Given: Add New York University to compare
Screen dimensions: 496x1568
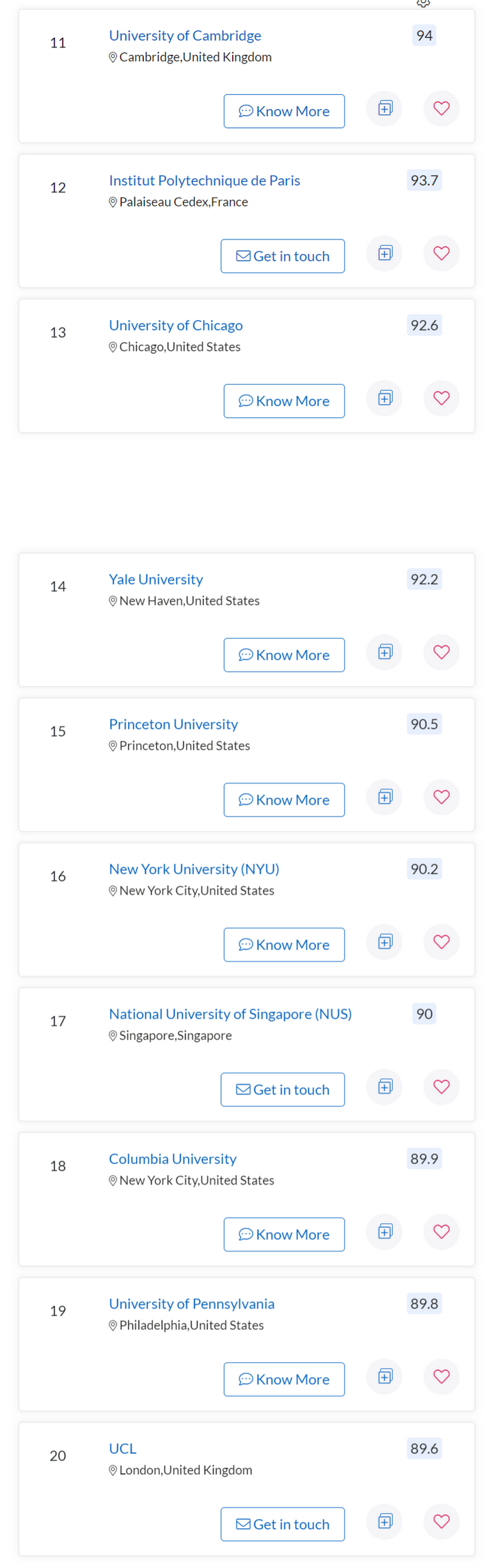Looking at the screenshot, I should tap(385, 942).
